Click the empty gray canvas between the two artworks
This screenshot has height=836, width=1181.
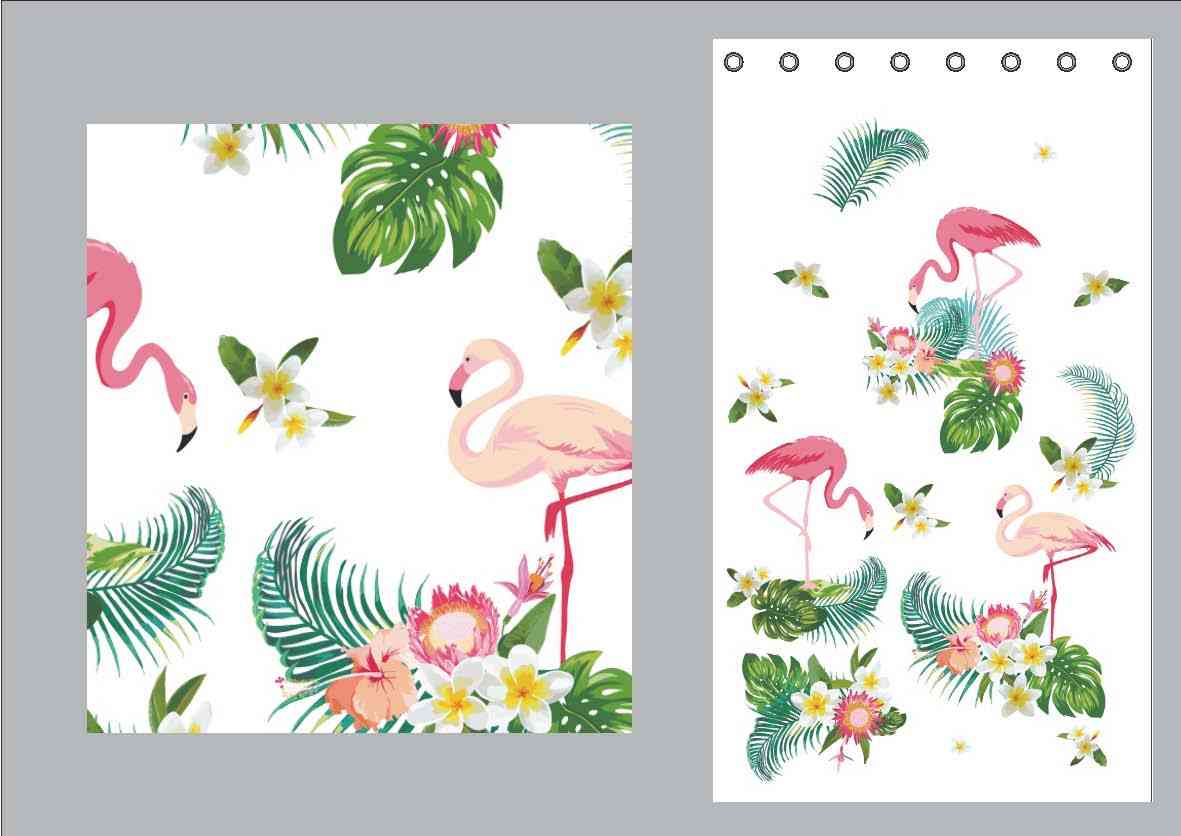[672, 430]
